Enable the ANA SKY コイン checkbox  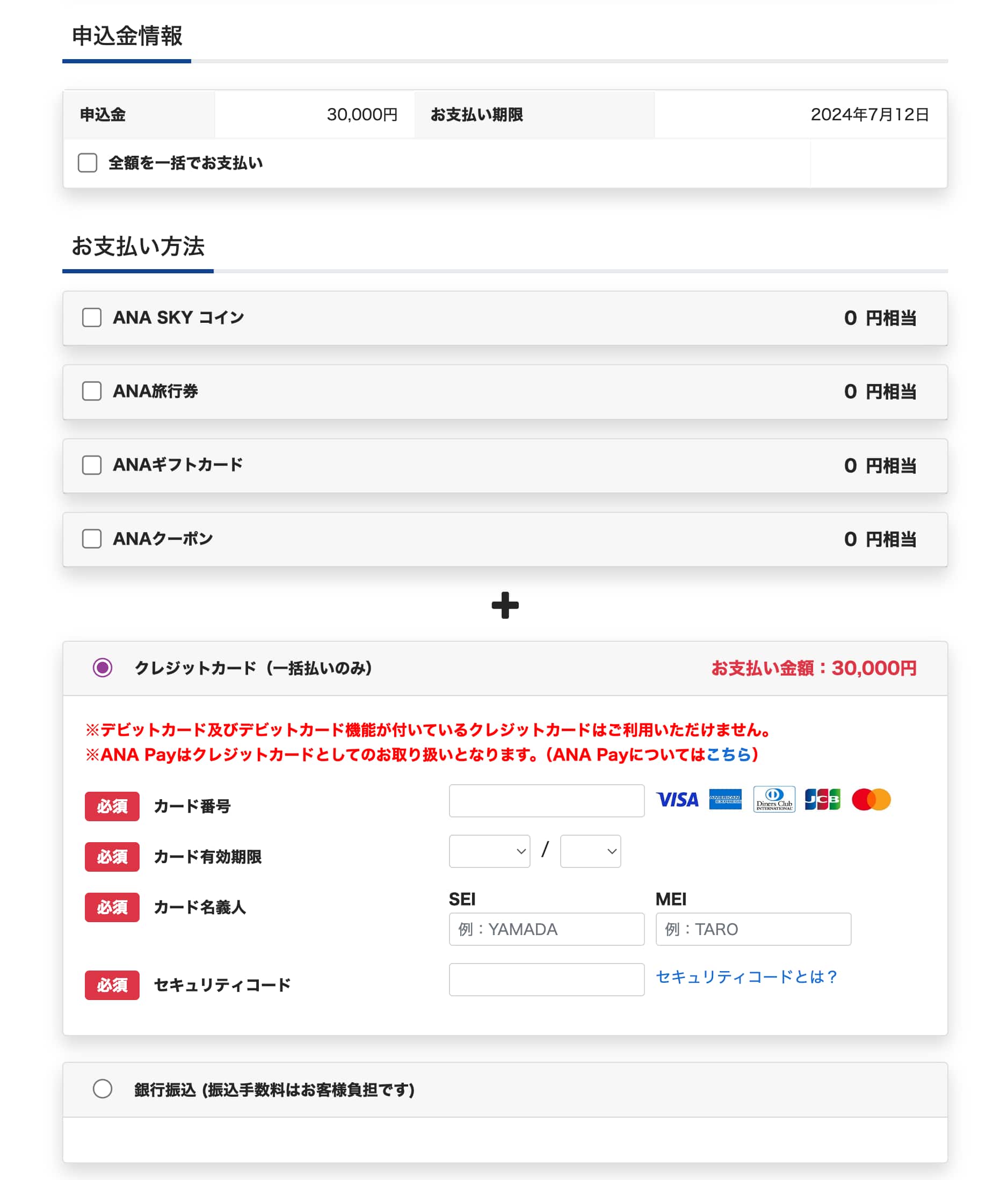(x=92, y=318)
